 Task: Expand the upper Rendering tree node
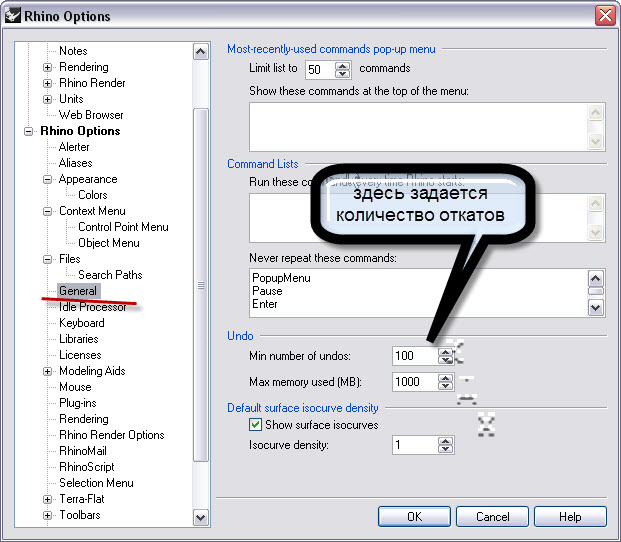48,67
